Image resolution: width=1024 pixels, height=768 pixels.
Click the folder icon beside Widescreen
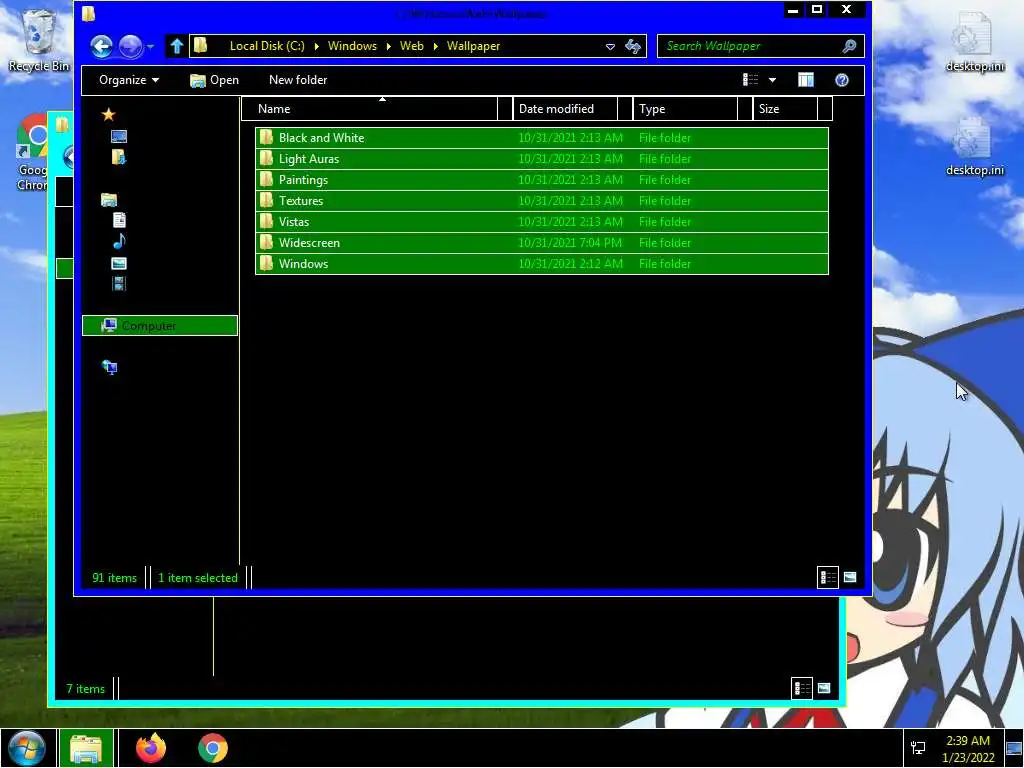coord(266,242)
